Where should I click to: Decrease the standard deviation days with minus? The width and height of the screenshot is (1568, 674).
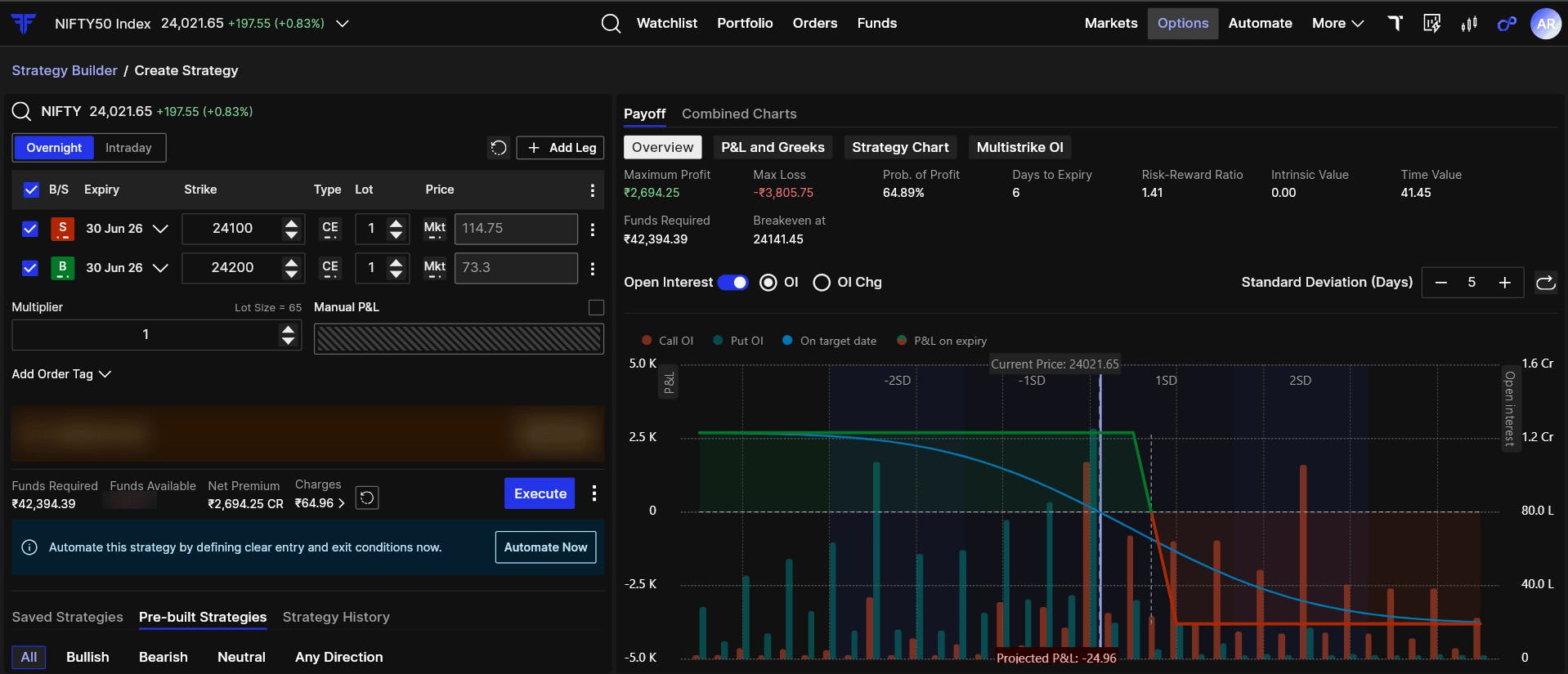pyautogui.click(x=1441, y=283)
